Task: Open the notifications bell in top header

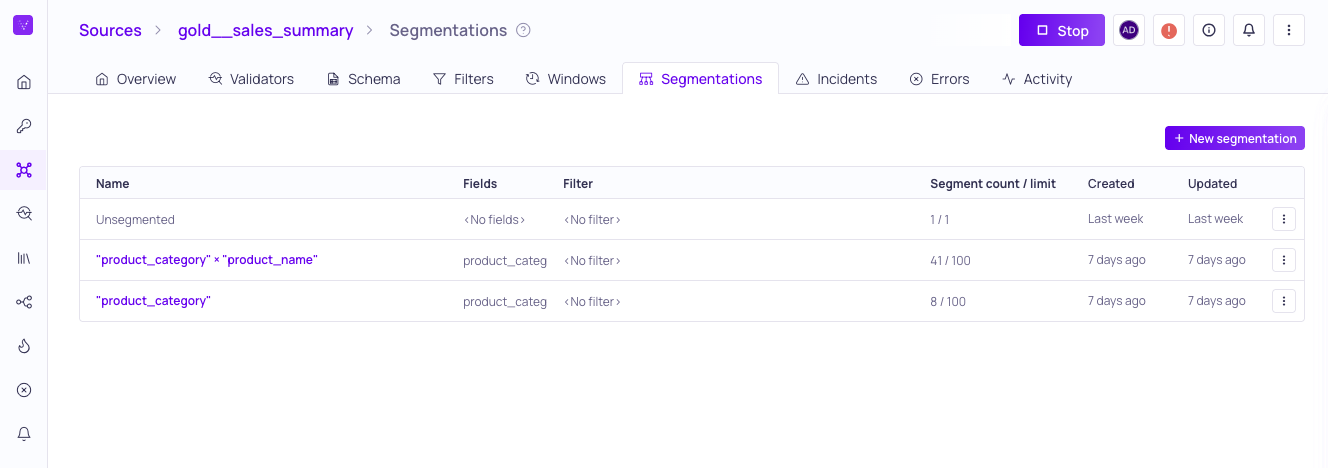Action: tap(1249, 30)
